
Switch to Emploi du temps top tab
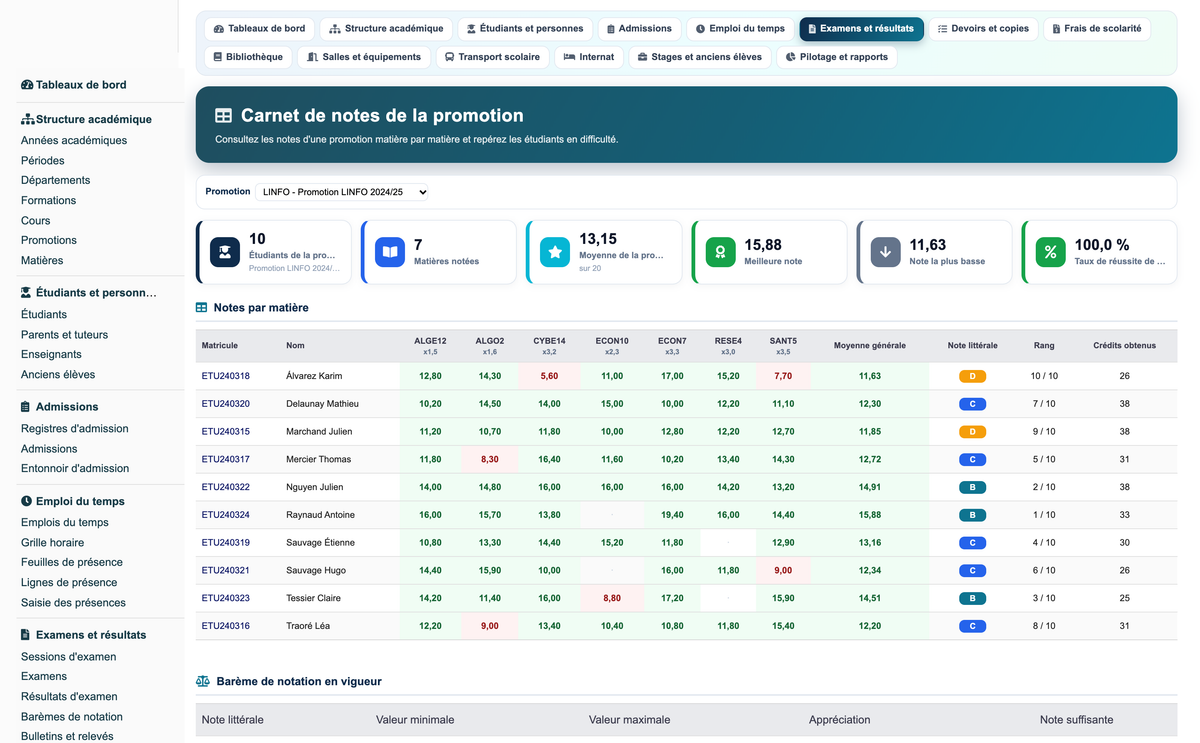coord(741,29)
